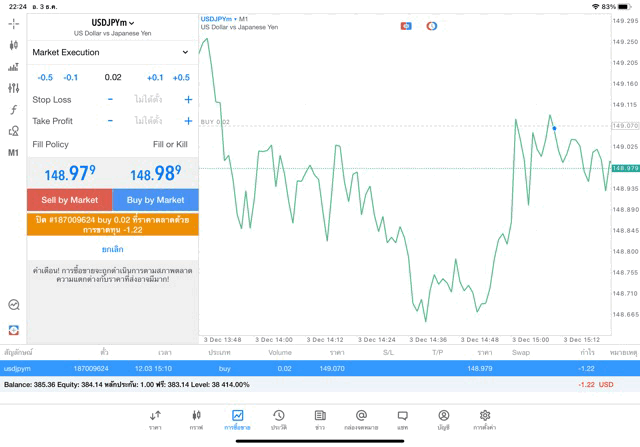This screenshot has height=447, width=640.
Task: Open chart settings sliders icon
Action: click(13, 88)
